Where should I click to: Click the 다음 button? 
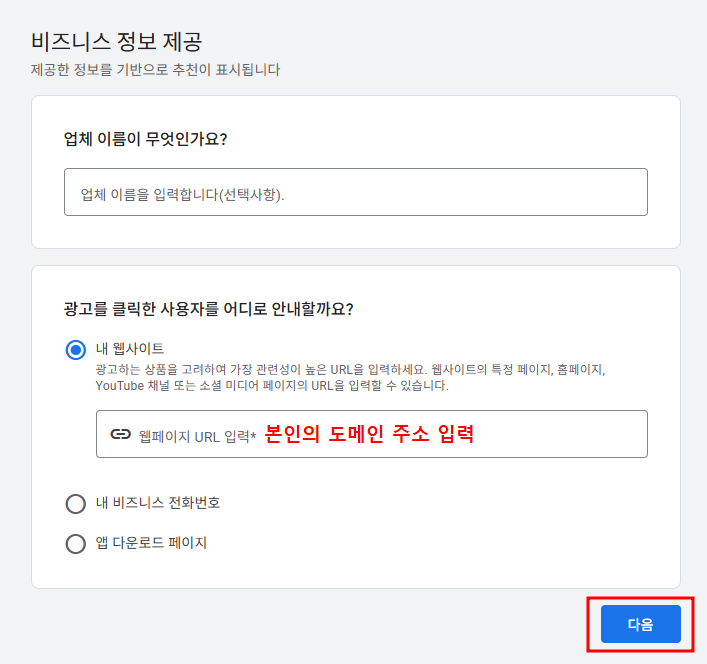coord(641,624)
